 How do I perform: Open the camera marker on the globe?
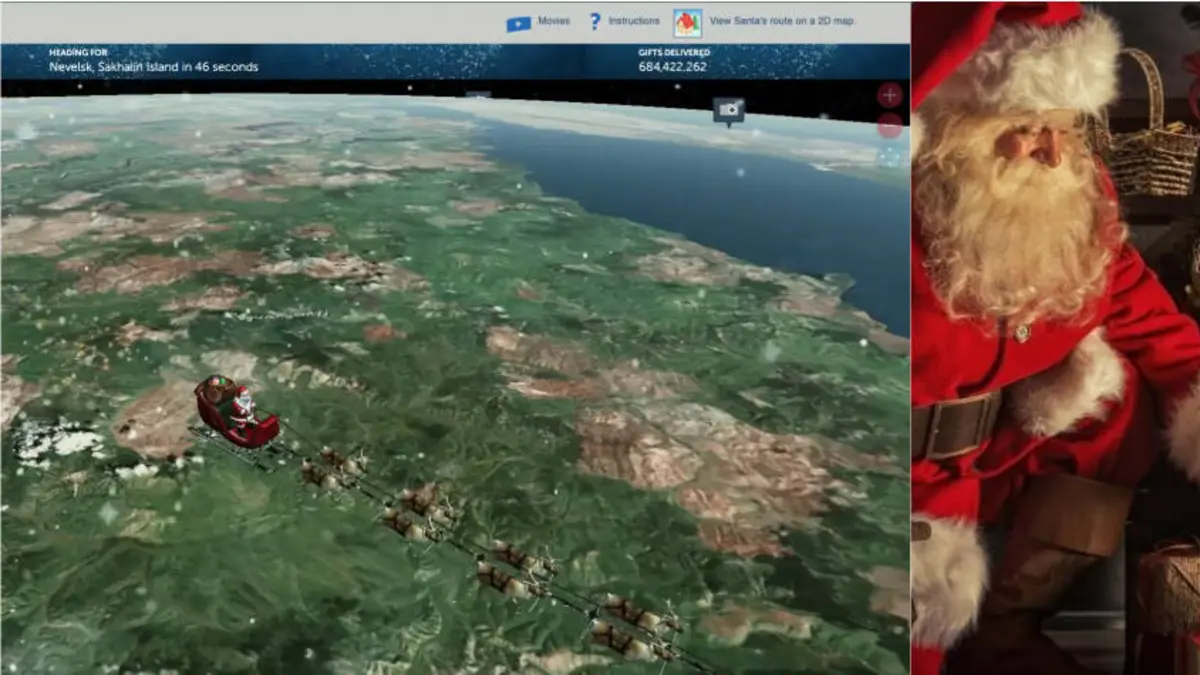point(728,109)
